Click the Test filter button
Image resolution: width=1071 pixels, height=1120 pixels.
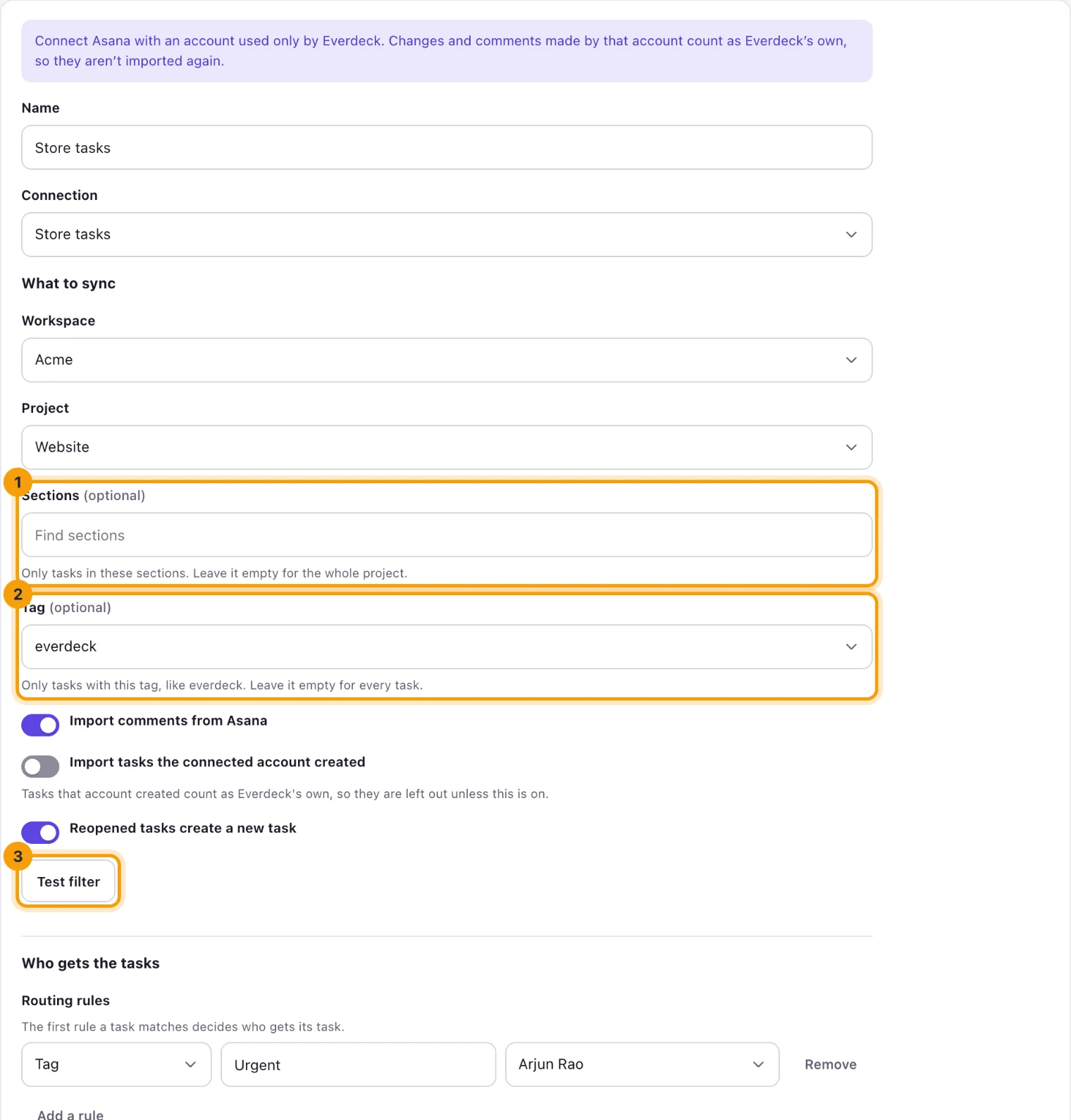click(x=68, y=881)
